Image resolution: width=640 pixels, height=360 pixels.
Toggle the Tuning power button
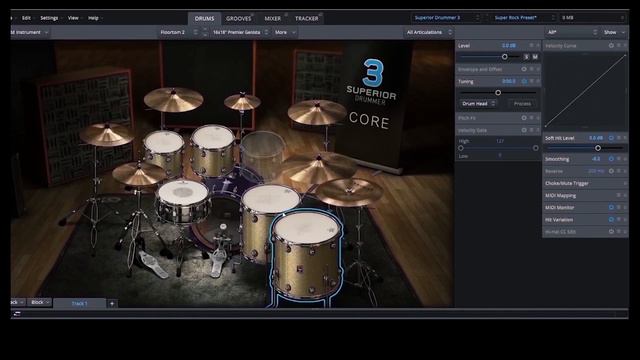pos(524,81)
